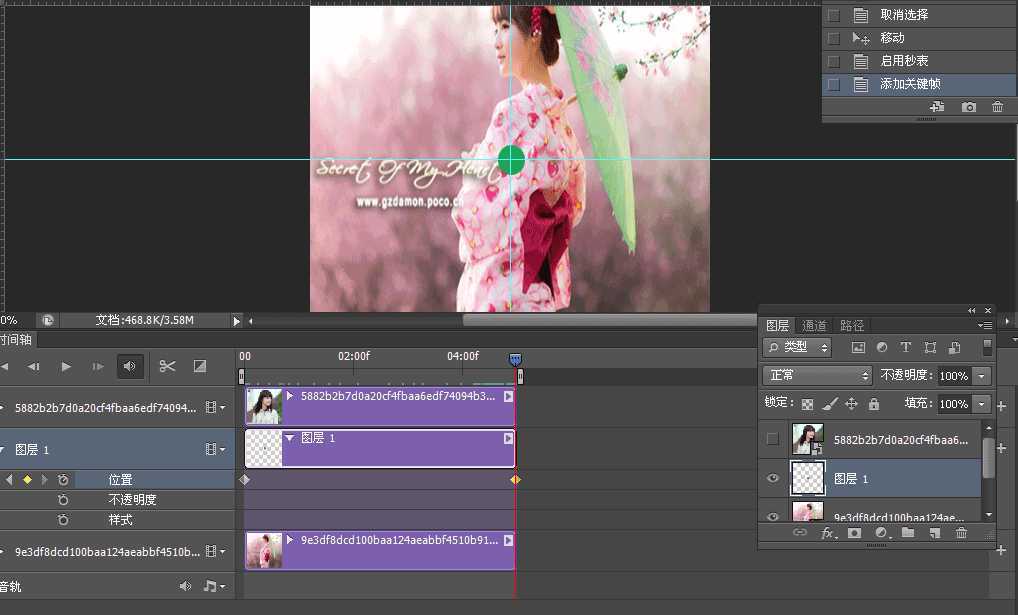
Task: Switch to the 通道 tab
Action: pos(814,326)
